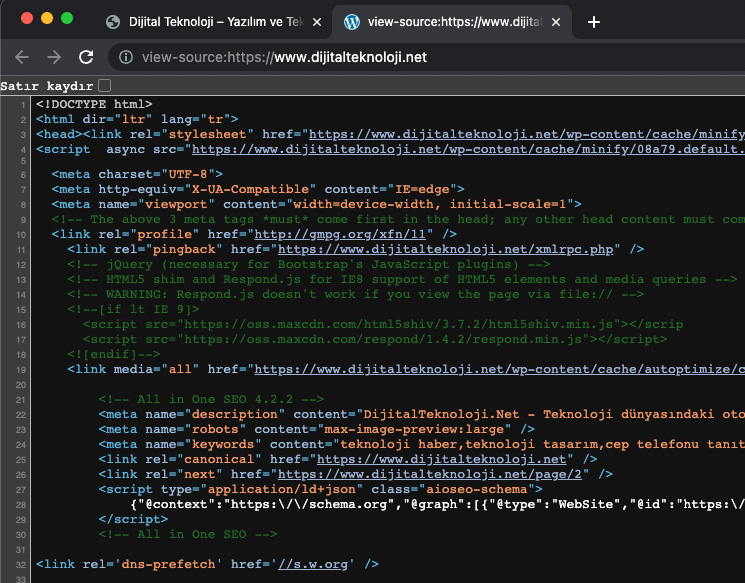
Task: Switch to Dijital Teknoloji – Yazılım tab
Action: coord(214,22)
